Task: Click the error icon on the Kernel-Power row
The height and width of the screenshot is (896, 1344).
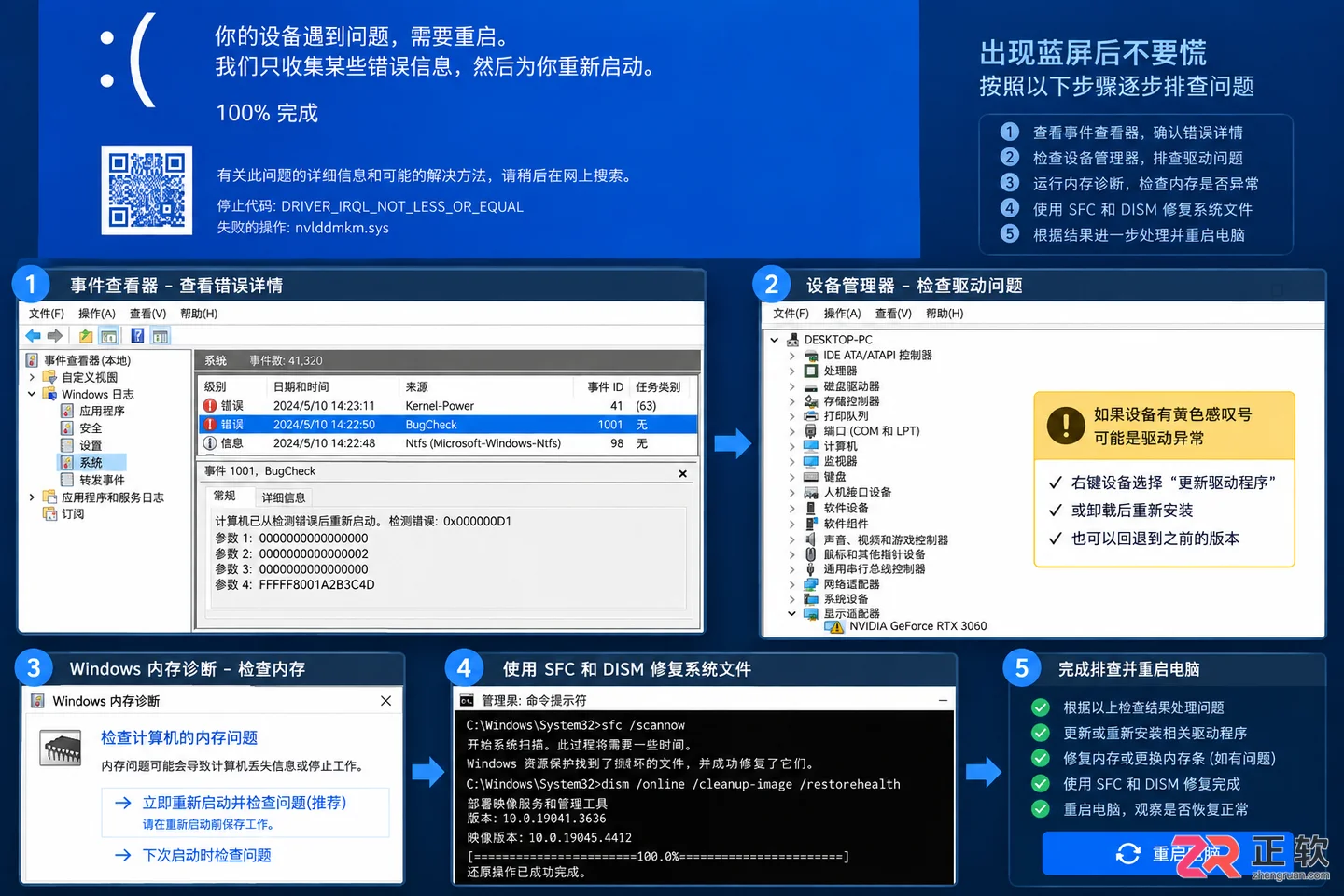Action: coord(210,406)
